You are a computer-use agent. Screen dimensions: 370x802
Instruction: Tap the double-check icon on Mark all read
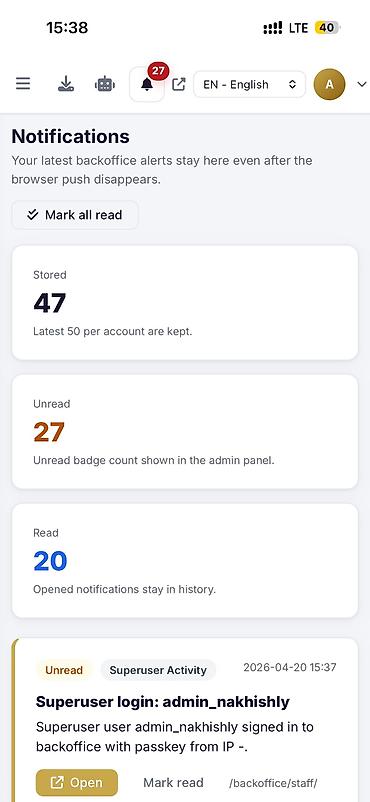pyautogui.click(x=33, y=214)
